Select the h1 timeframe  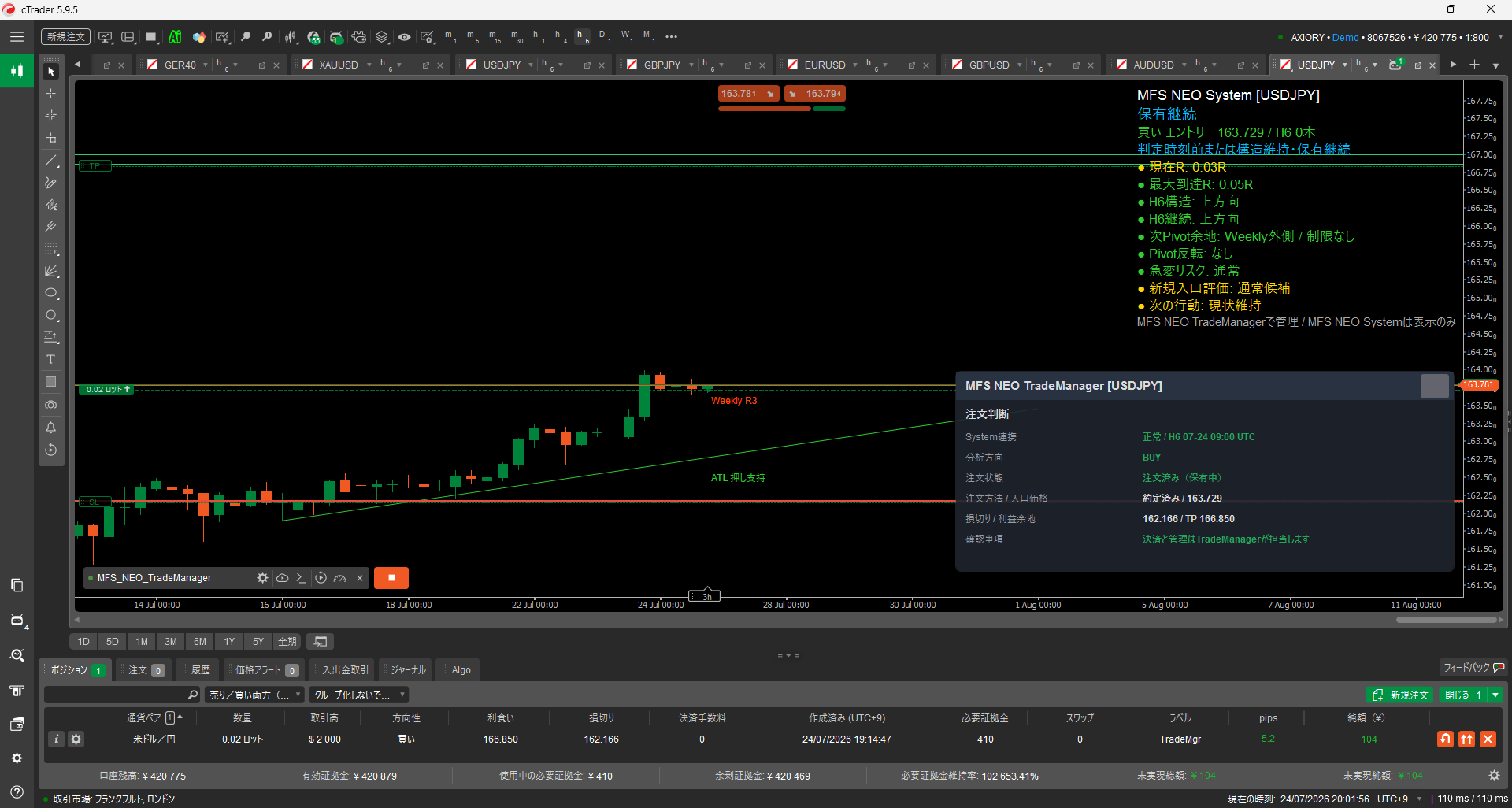point(539,36)
